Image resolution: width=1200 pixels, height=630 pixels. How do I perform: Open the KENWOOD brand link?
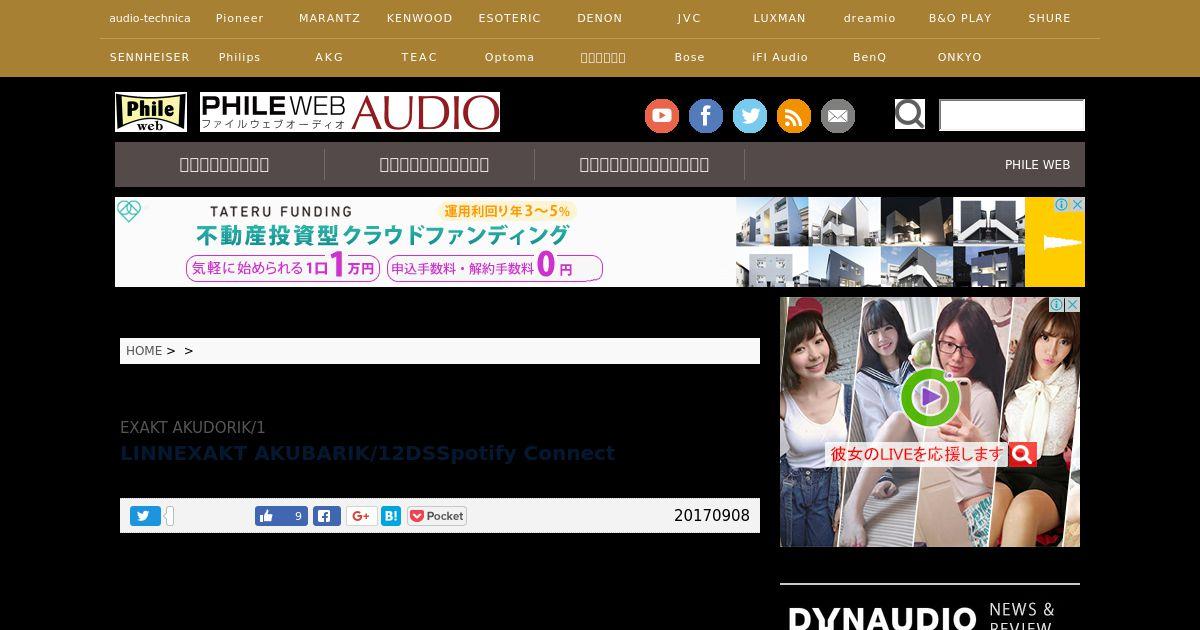tap(420, 18)
